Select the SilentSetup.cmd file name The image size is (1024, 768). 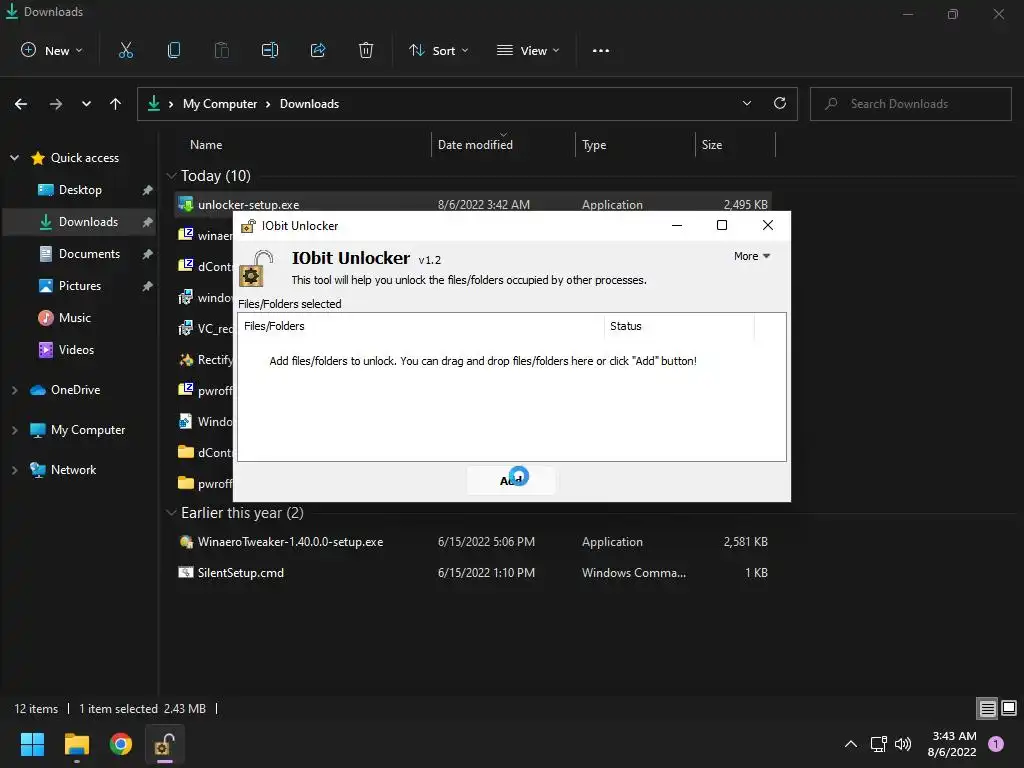pyautogui.click(x=241, y=572)
